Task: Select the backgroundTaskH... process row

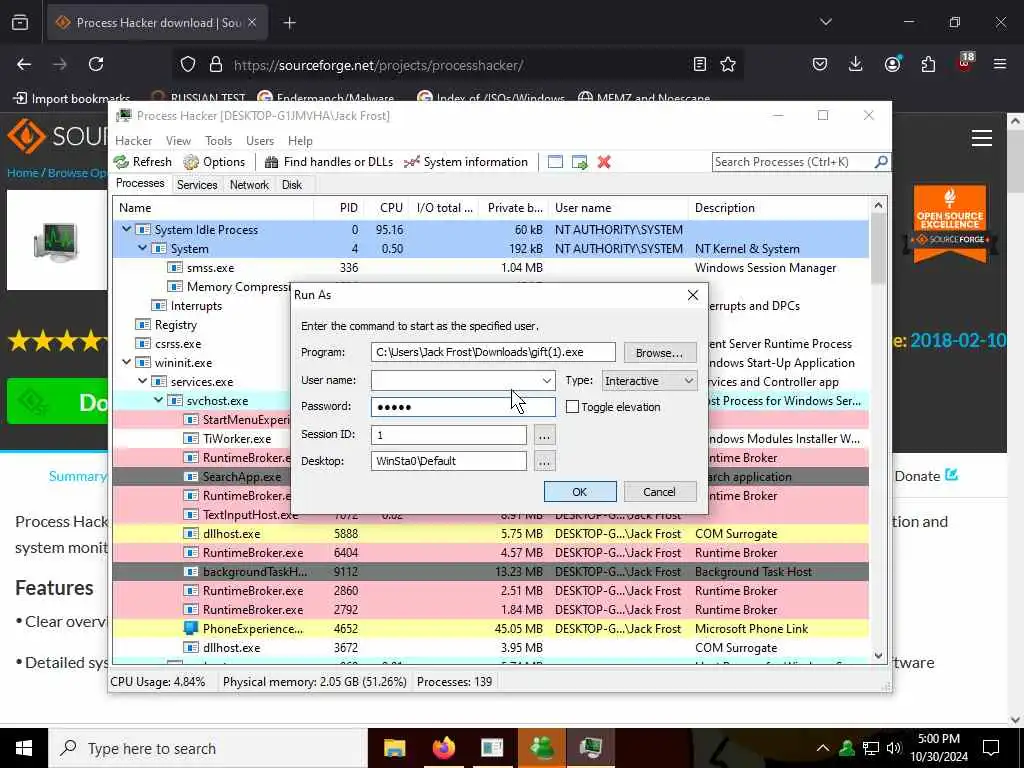Action: coord(490,571)
